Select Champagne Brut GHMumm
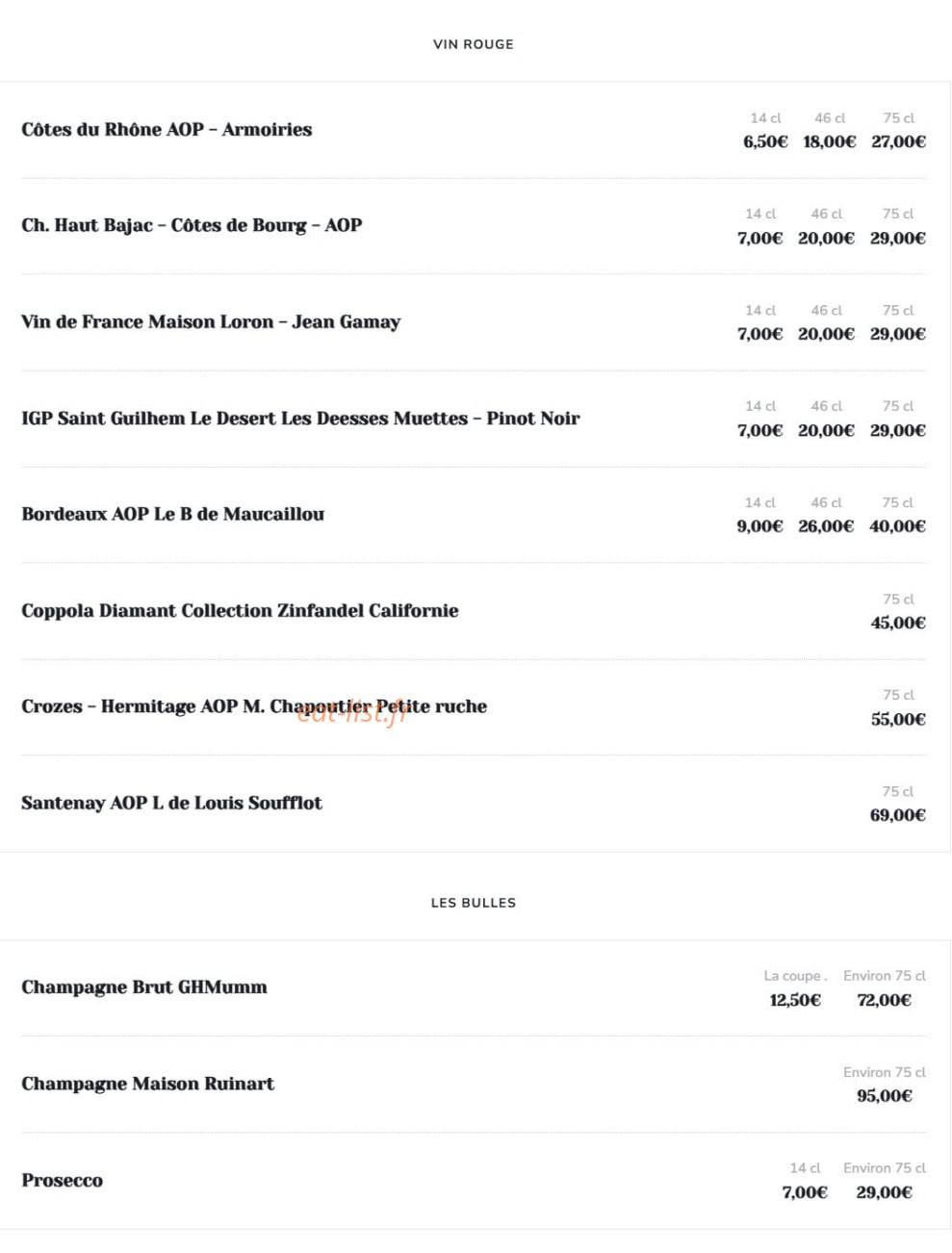The height and width of the screenshot is (1253, 952). pyautogui.click(x=144, y=987)
